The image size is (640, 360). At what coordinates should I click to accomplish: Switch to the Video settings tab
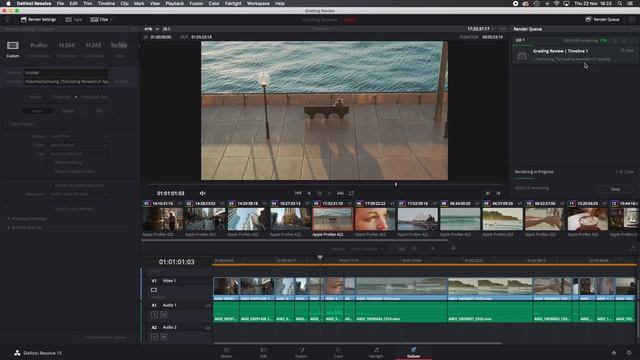pos(37,111)
